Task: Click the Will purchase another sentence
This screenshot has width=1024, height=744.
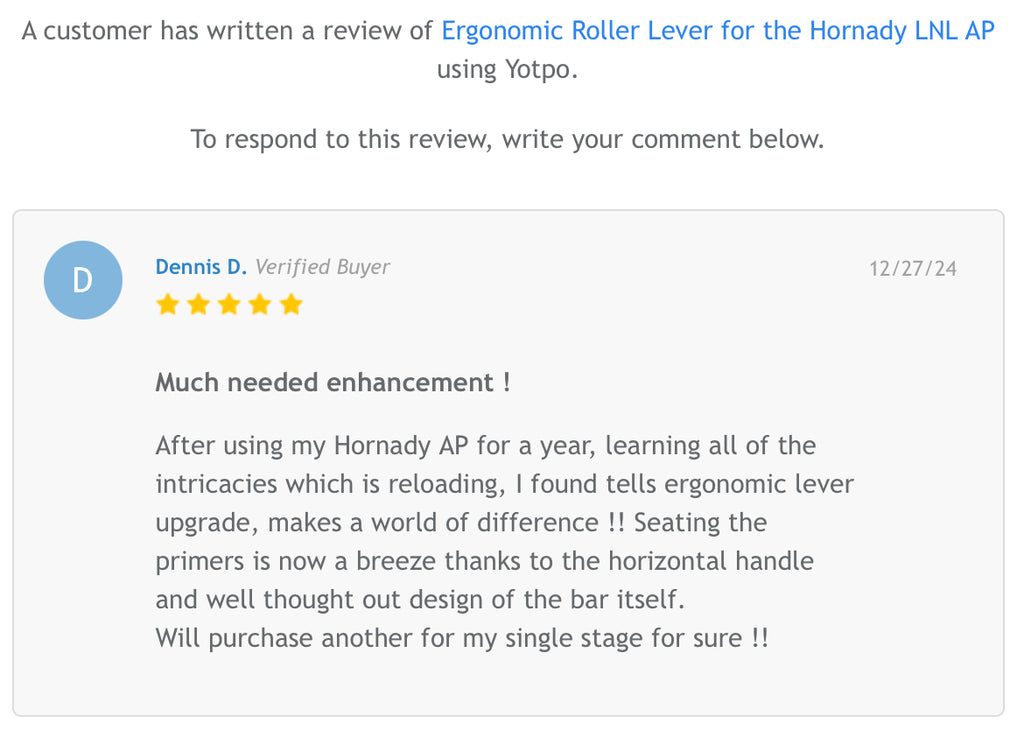Action: (x=462, y=638)
